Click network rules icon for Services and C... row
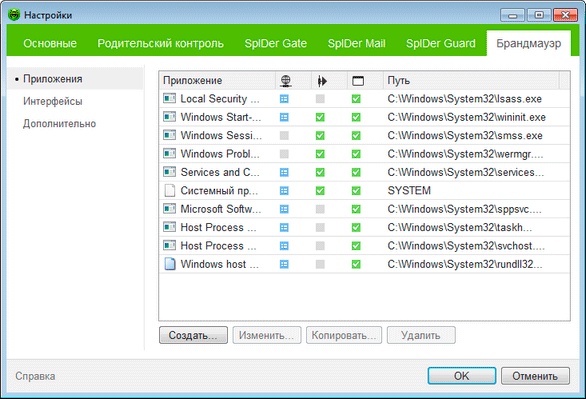 (x=284, y=172)
